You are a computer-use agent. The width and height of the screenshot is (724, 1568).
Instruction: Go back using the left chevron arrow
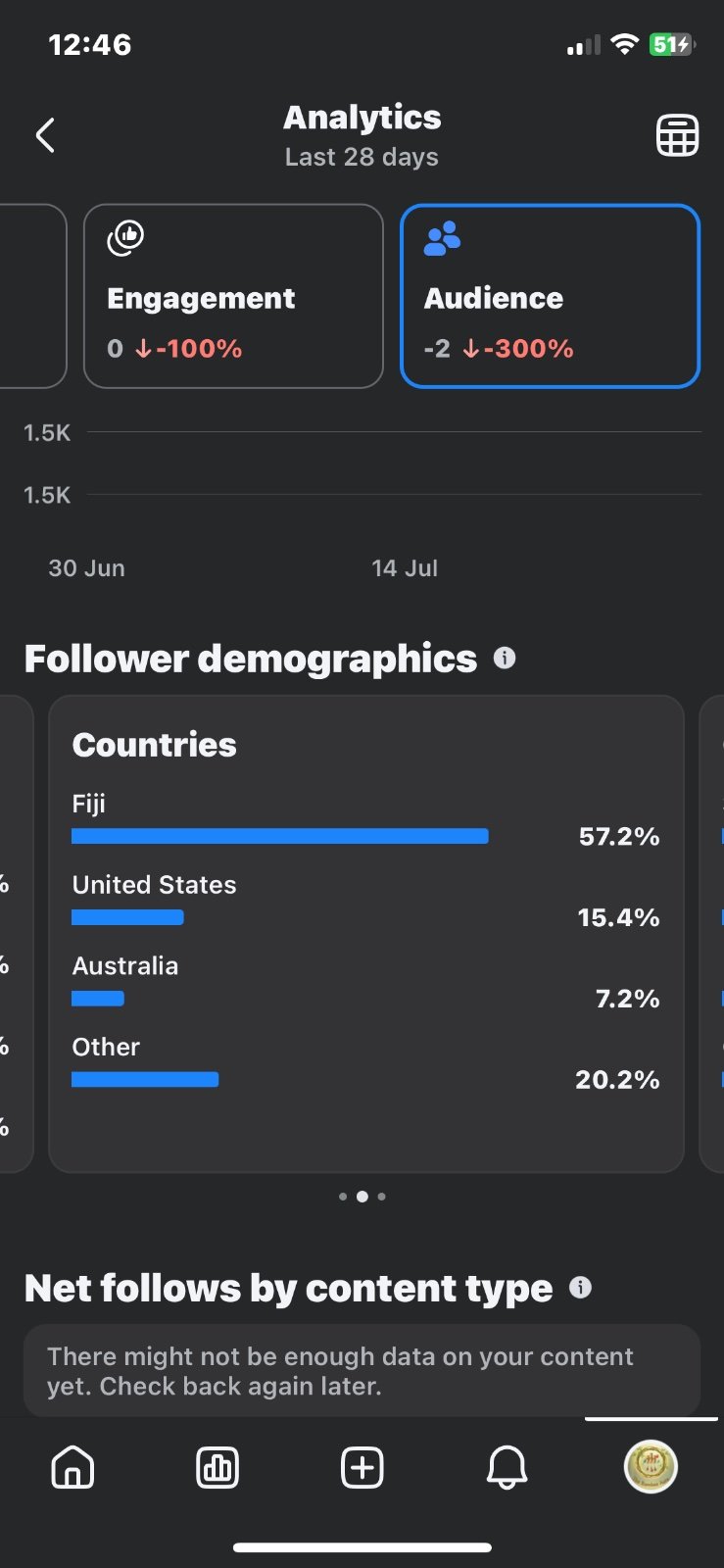click(x=45, y=135)
